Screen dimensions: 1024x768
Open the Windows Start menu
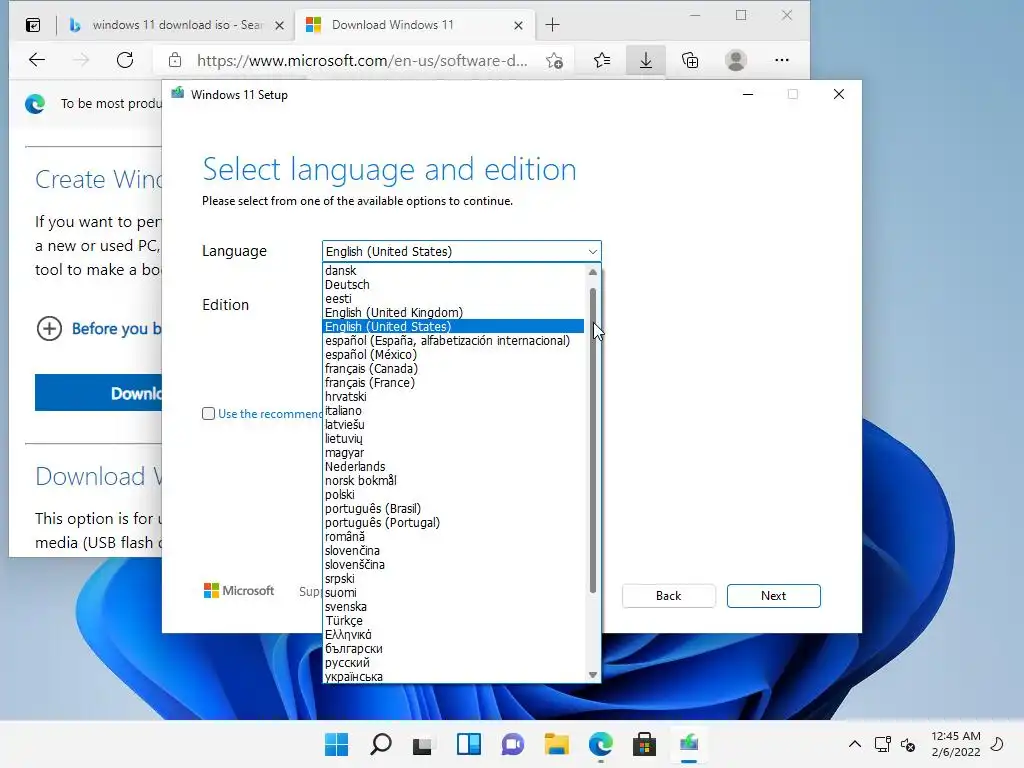[x=337, y=744]
